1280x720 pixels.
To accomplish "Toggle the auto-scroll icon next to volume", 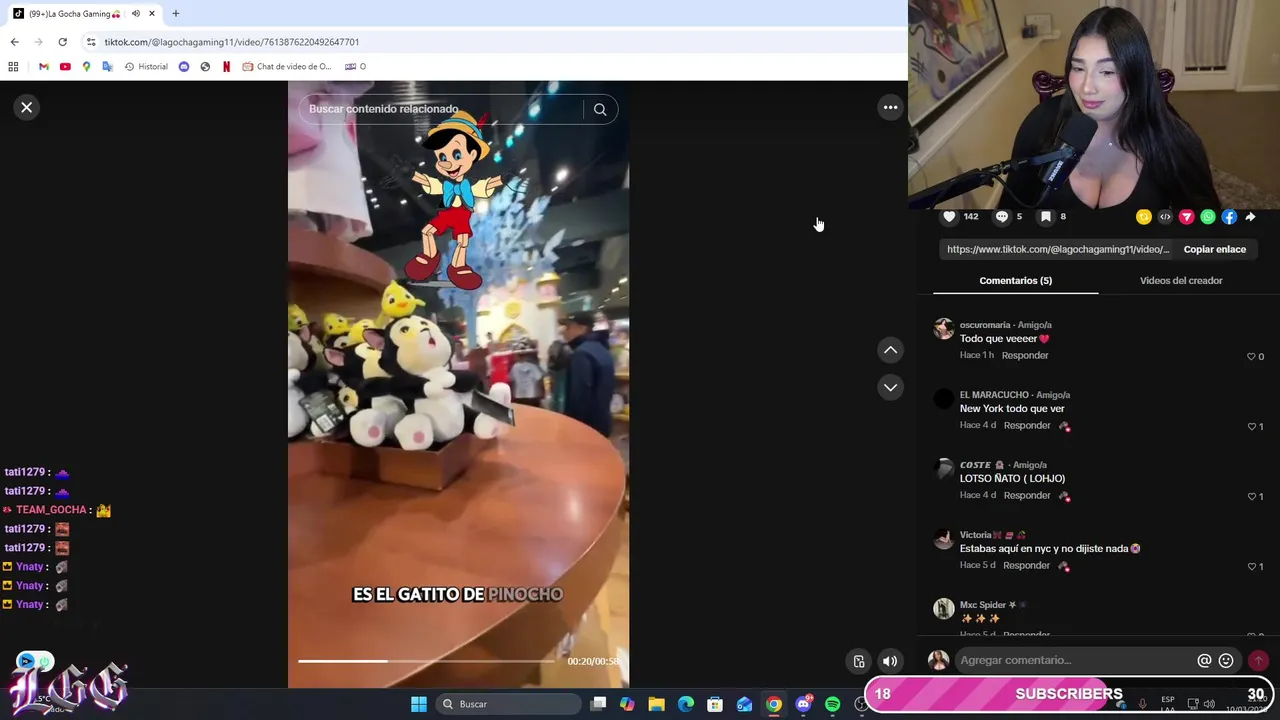I will [859, 661].
